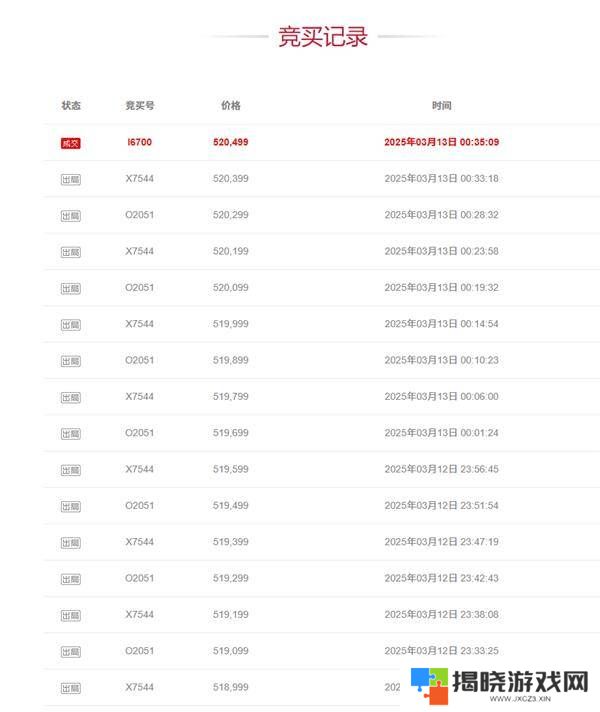Click the 出局 badge in the 519,799 row
The height and width of the screenshot is (712, 600).
(x=70, y=397)
